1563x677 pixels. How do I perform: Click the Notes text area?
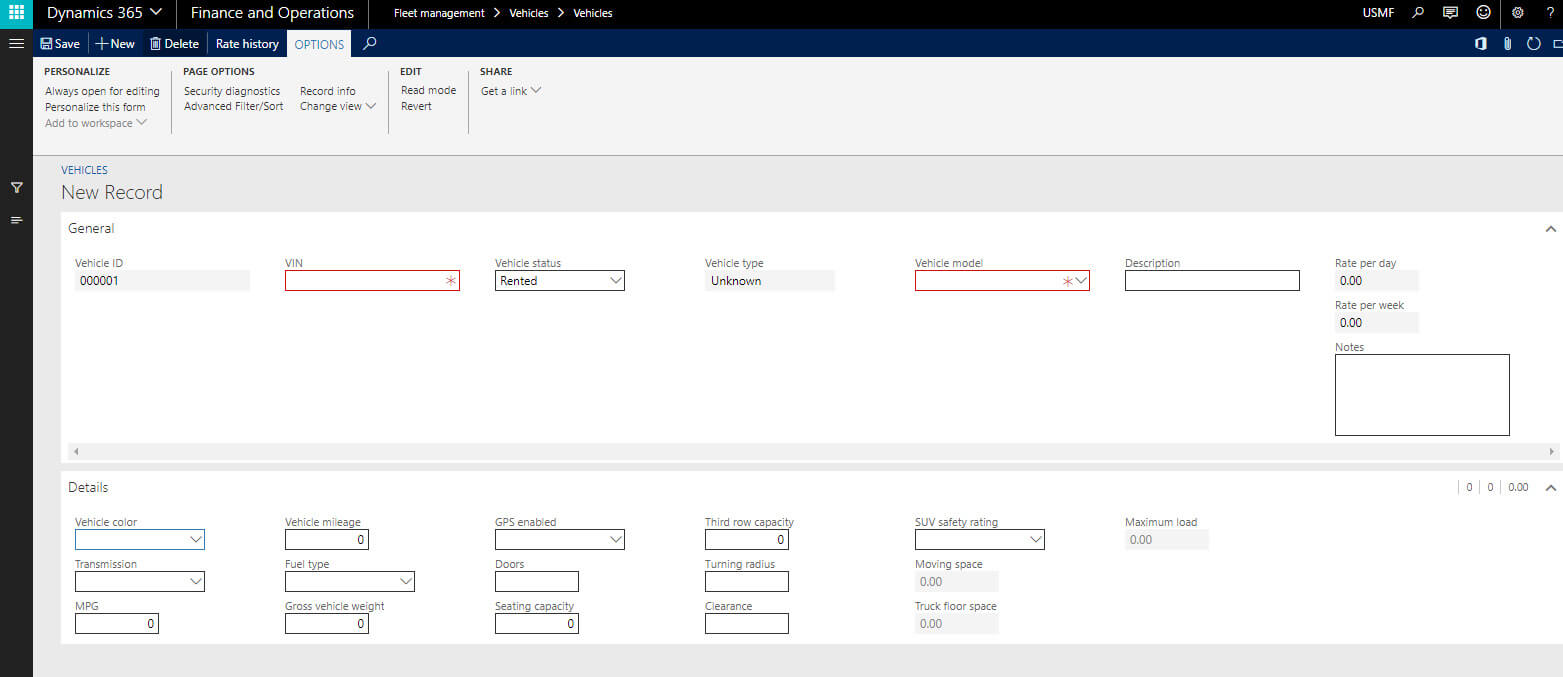click(x=1422, y=395)
